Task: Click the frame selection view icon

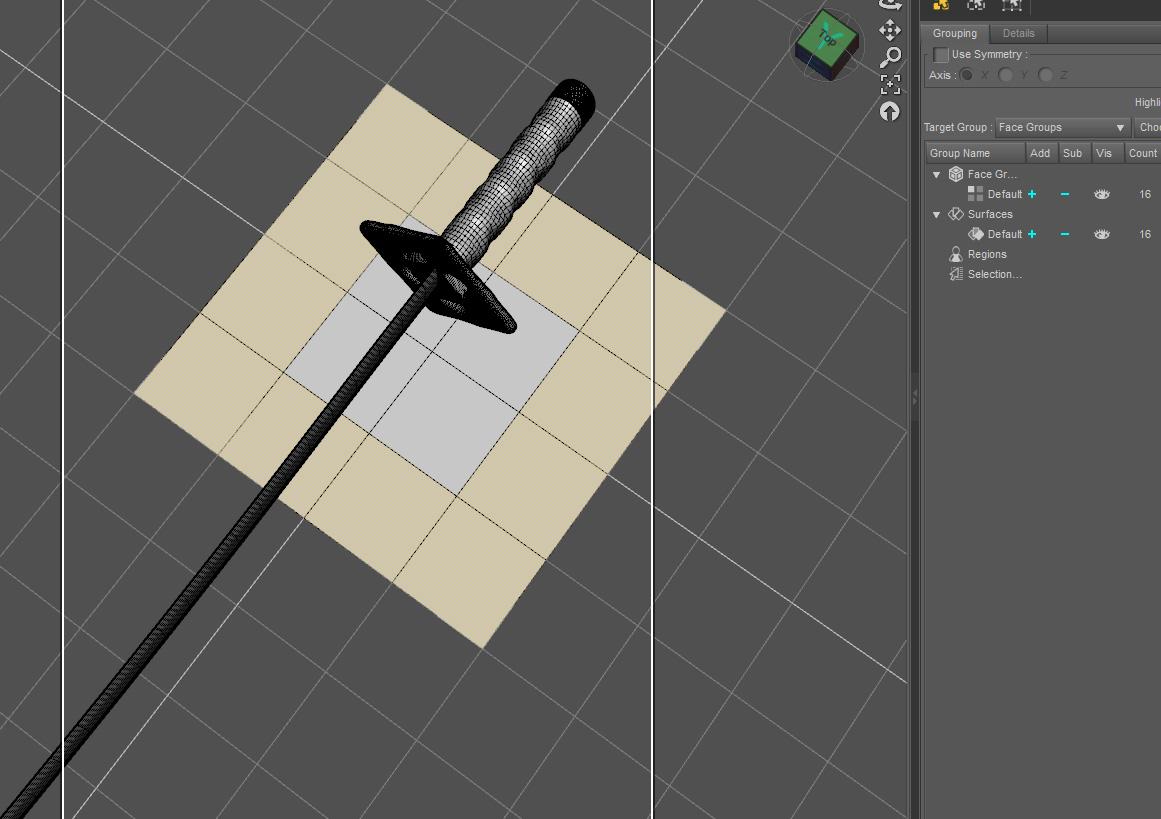Action: tap(890, 84)
